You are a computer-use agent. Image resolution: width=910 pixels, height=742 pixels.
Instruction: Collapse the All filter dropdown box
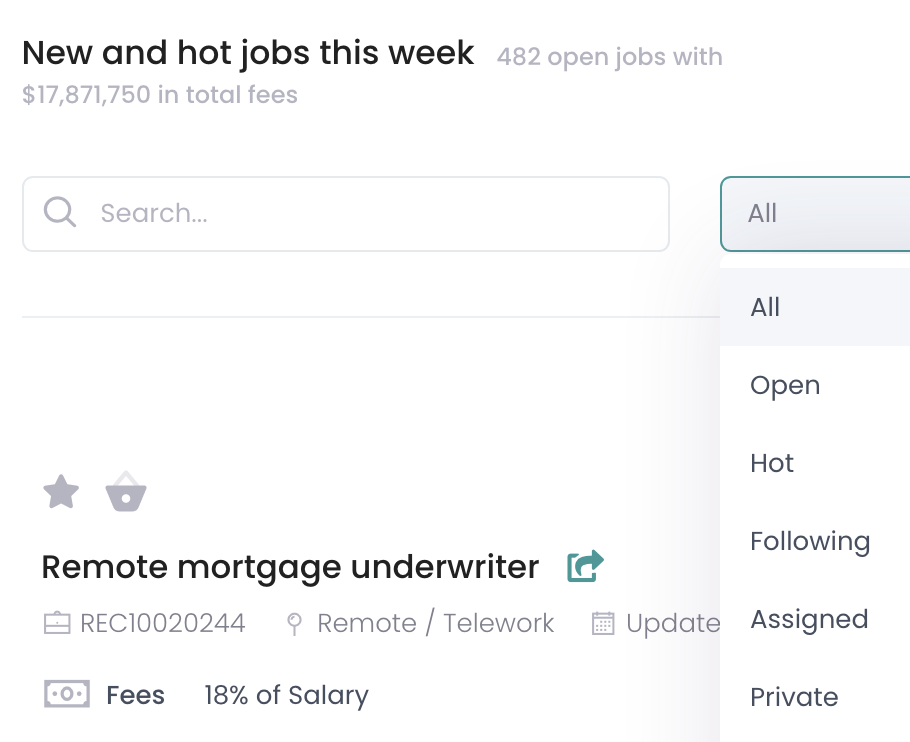click(815, 214)
